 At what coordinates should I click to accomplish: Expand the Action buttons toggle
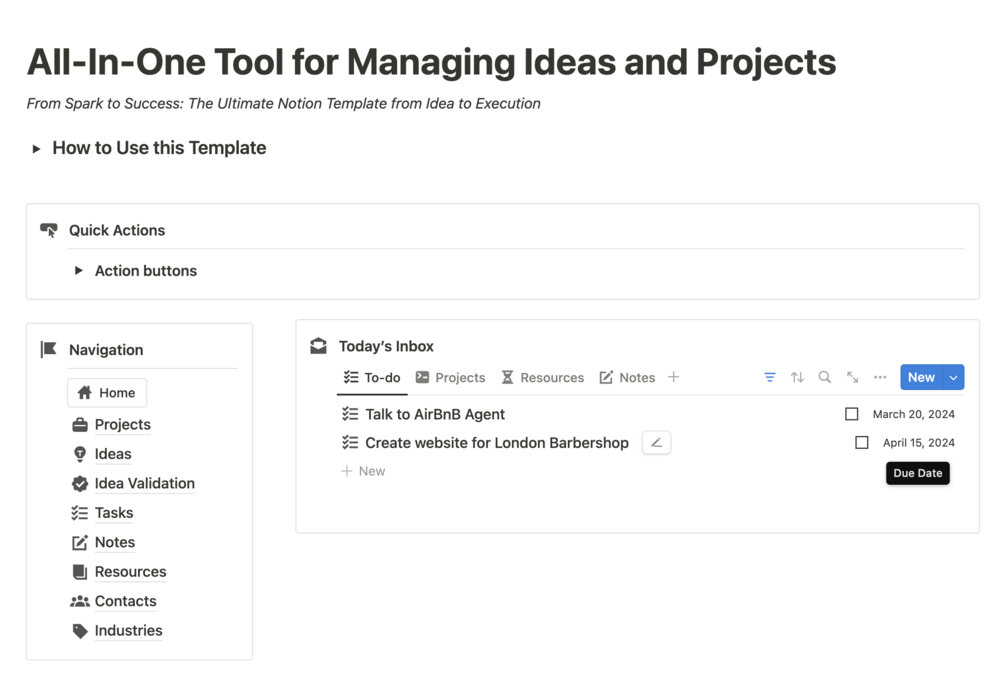click(x=79, y=271)
